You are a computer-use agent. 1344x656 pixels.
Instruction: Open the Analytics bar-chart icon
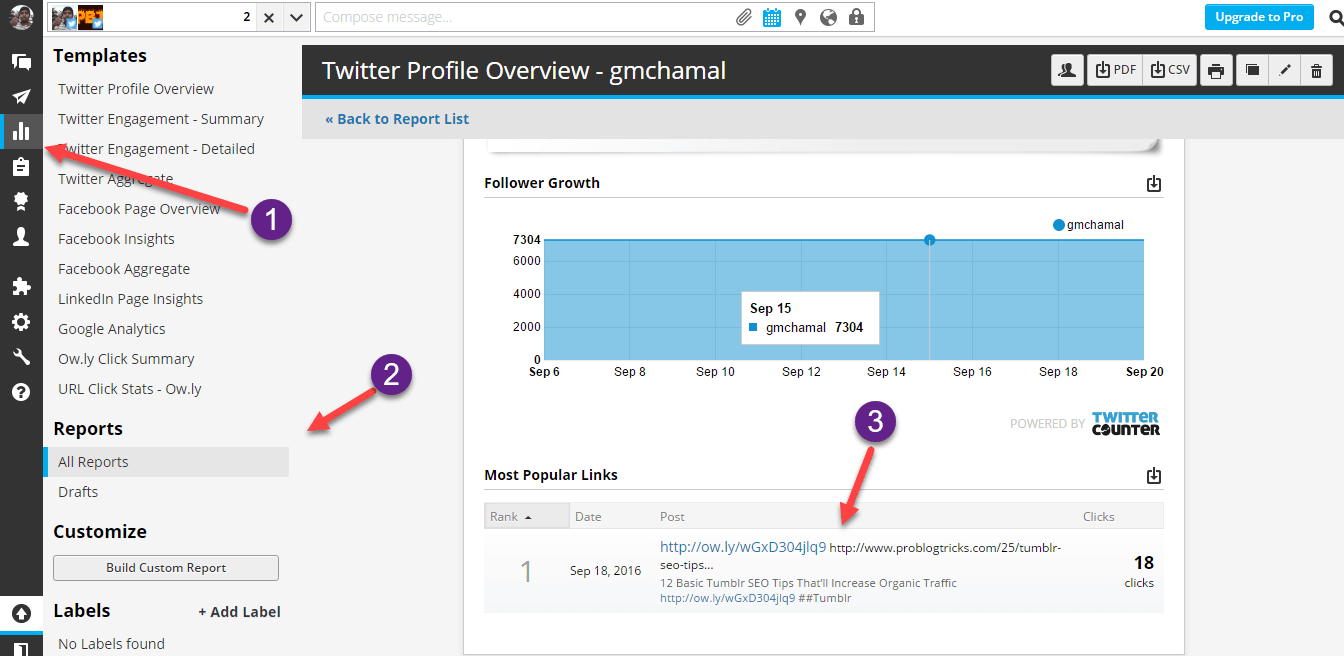[x=21, y=131]
